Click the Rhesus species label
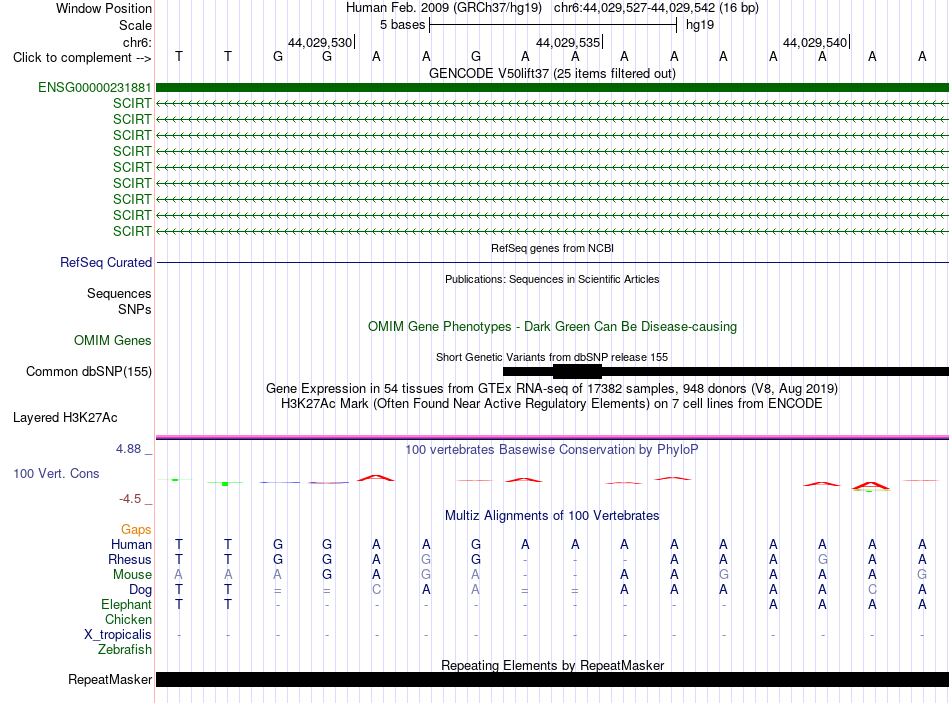 [130, 559]
